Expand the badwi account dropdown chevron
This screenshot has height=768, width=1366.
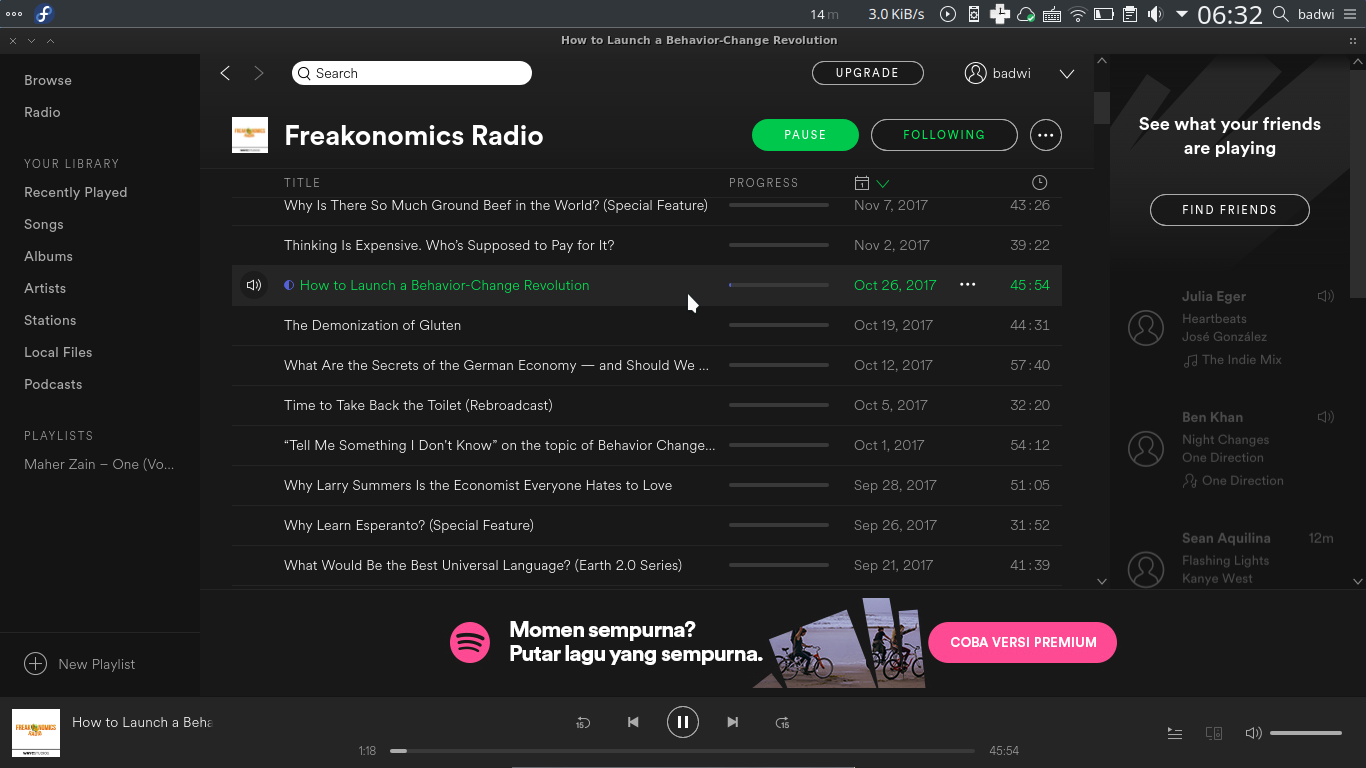click(1067, 74)
